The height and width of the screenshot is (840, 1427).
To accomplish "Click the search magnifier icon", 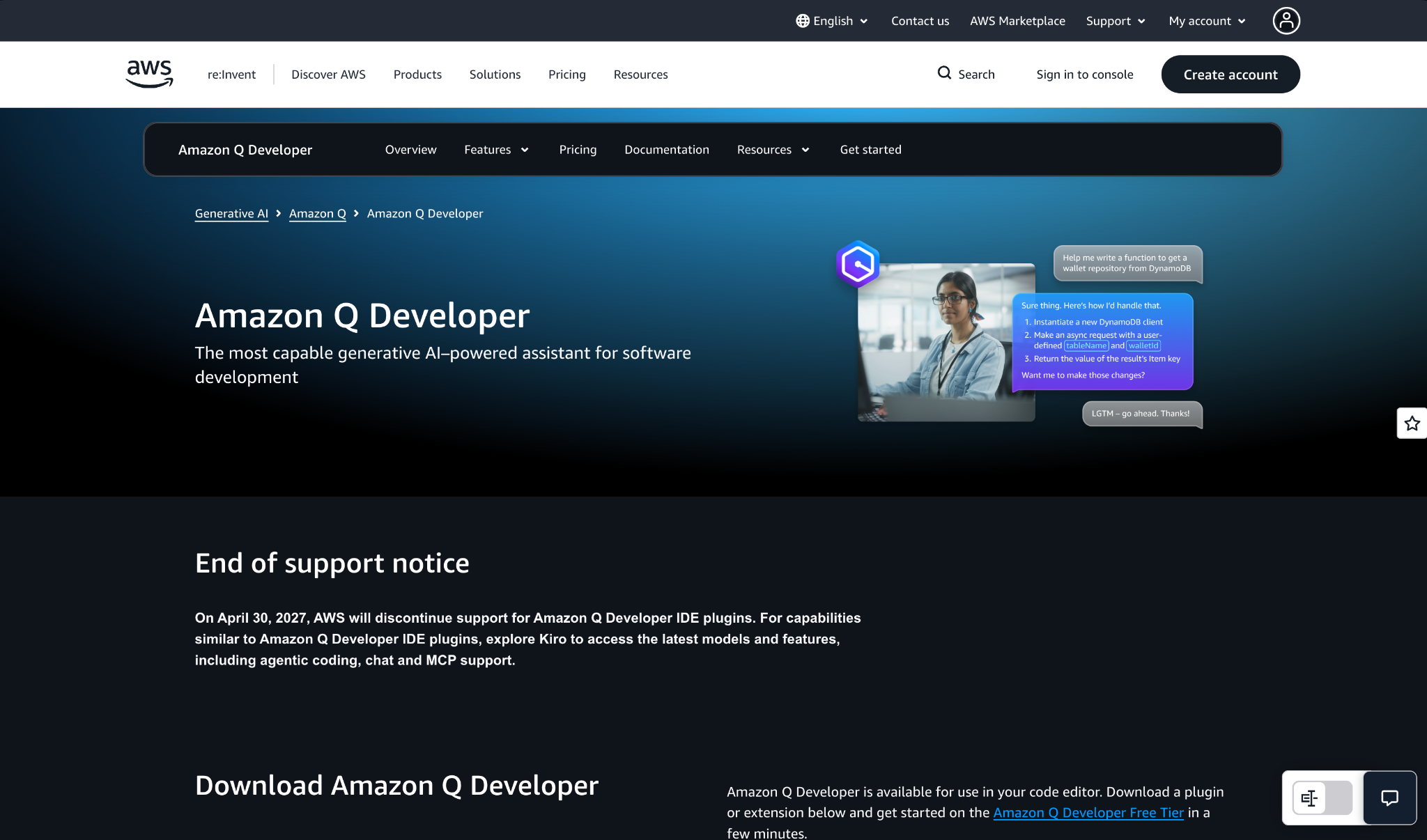I will 944,73.
